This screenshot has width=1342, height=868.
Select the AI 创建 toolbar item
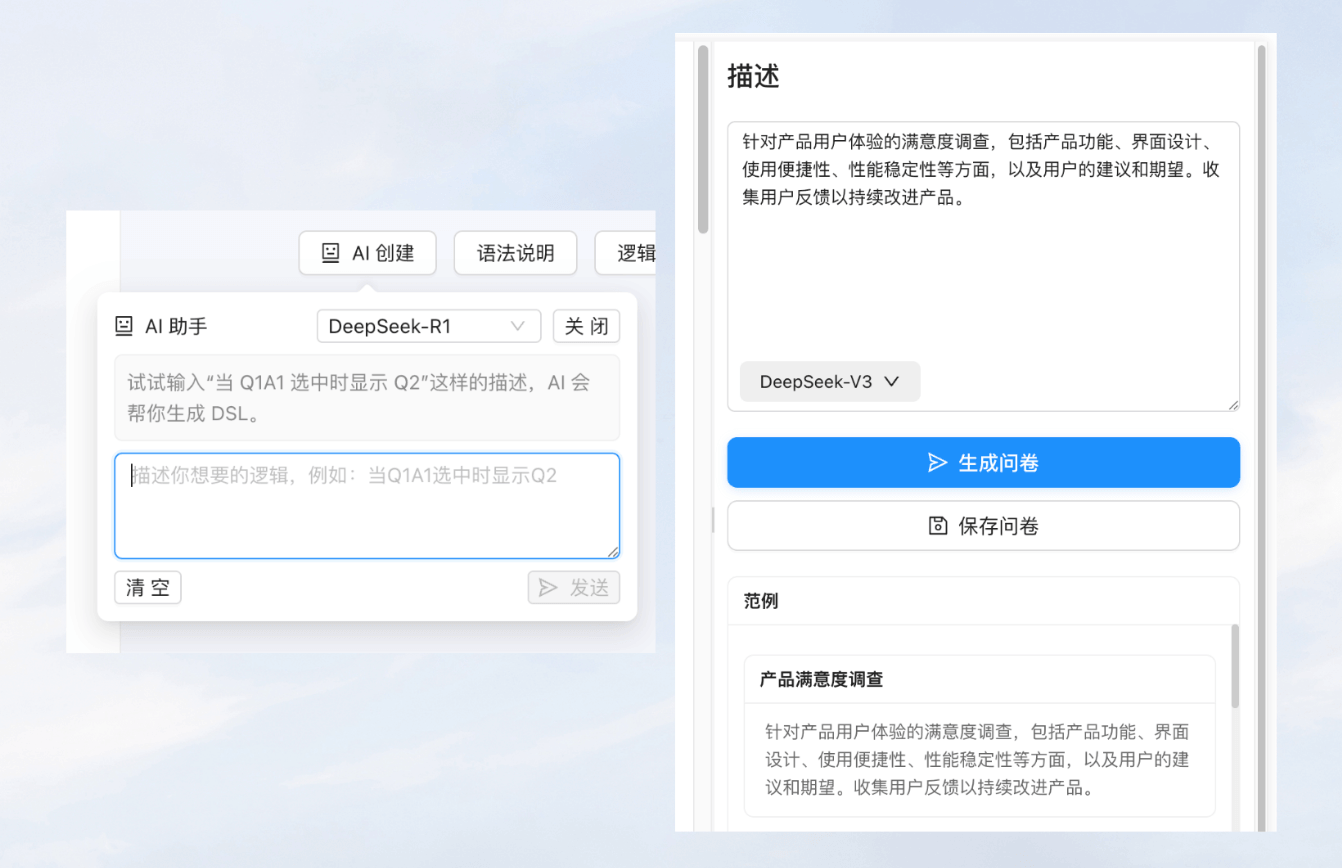[x=367, y=253]
